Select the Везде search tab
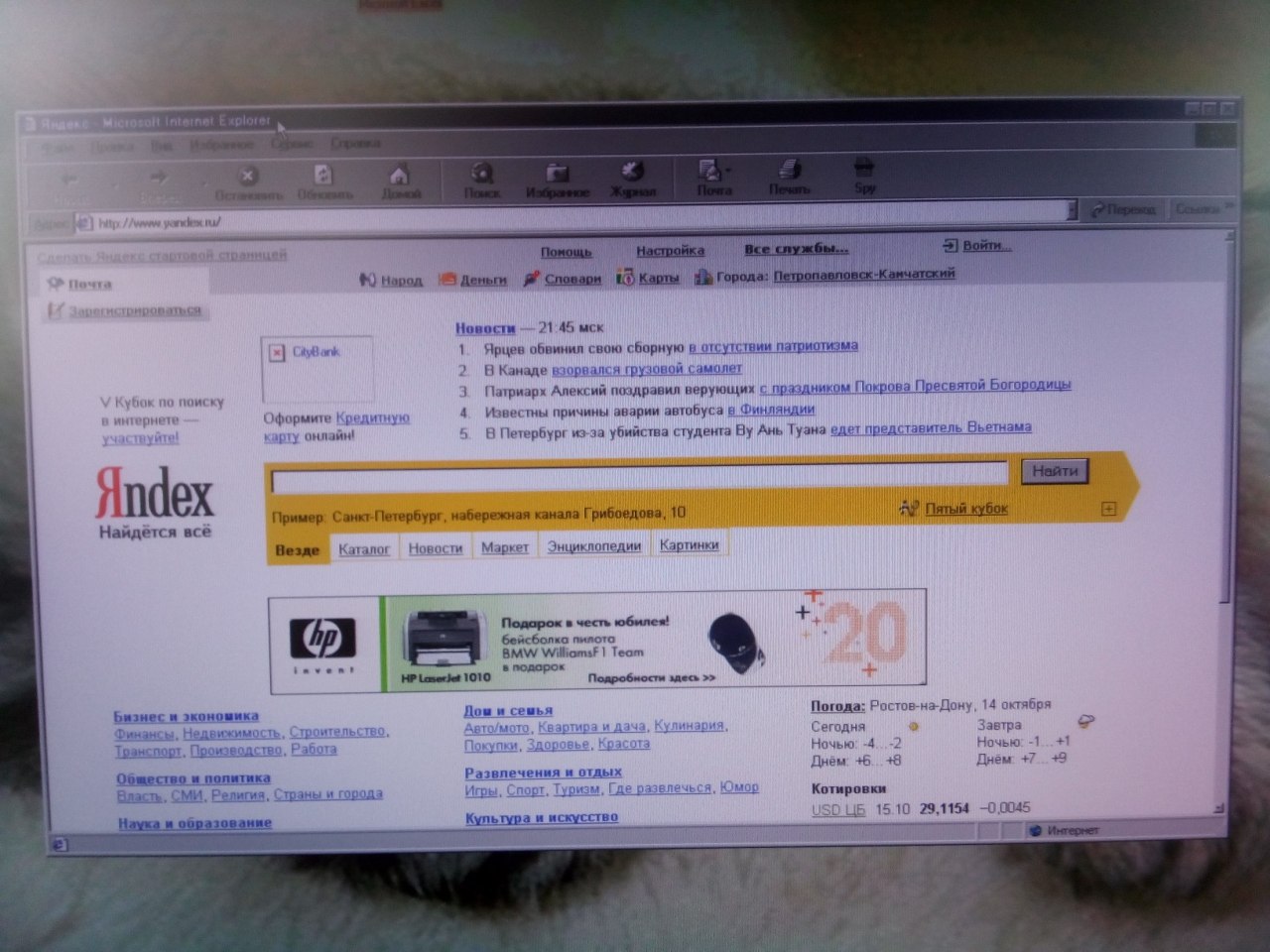 (x=297, y=550)
